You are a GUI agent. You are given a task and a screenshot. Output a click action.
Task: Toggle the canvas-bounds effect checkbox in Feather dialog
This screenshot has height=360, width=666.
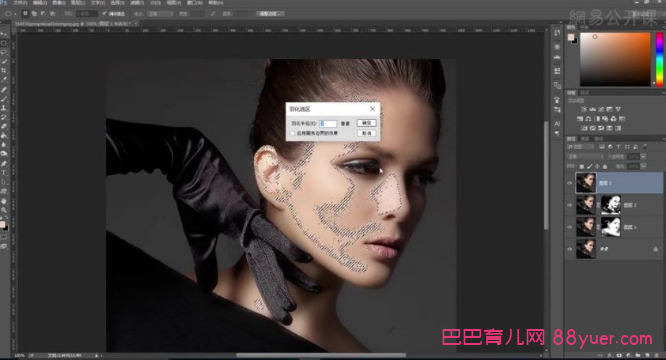coord(292,133)
